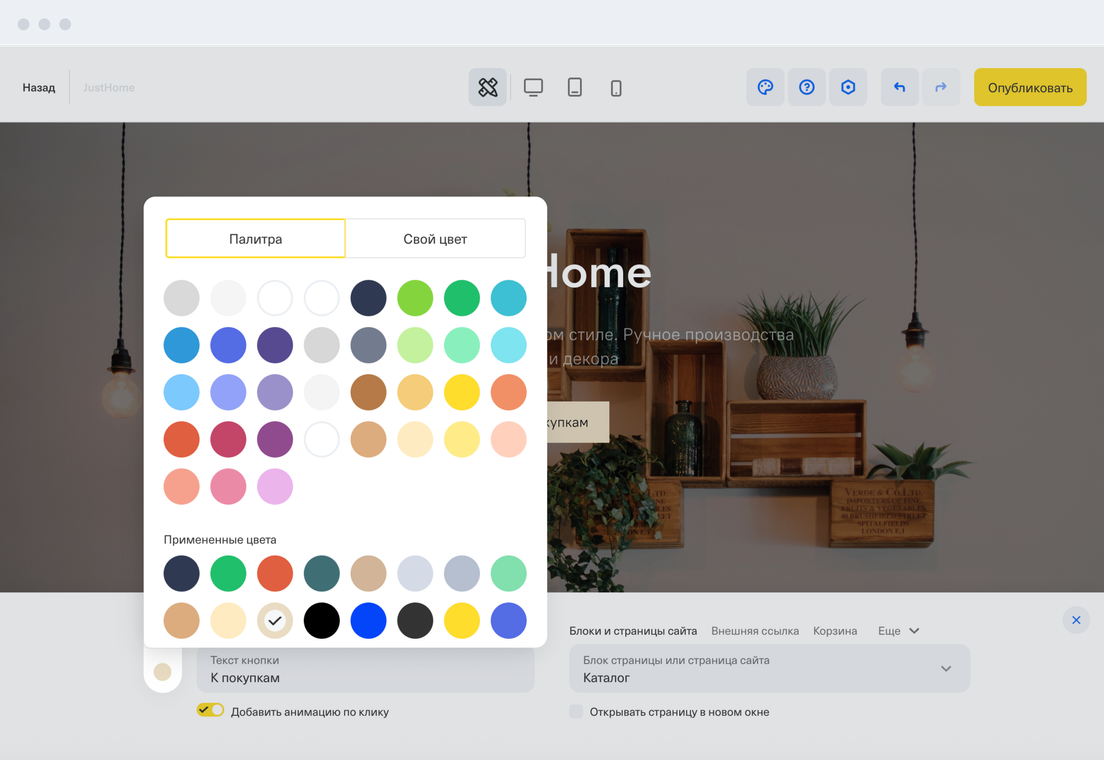Image resolution: width=1104 pixels, height=760 pixels.
Task: Open the help question mark icon
Action: click(x=807, y=87)
